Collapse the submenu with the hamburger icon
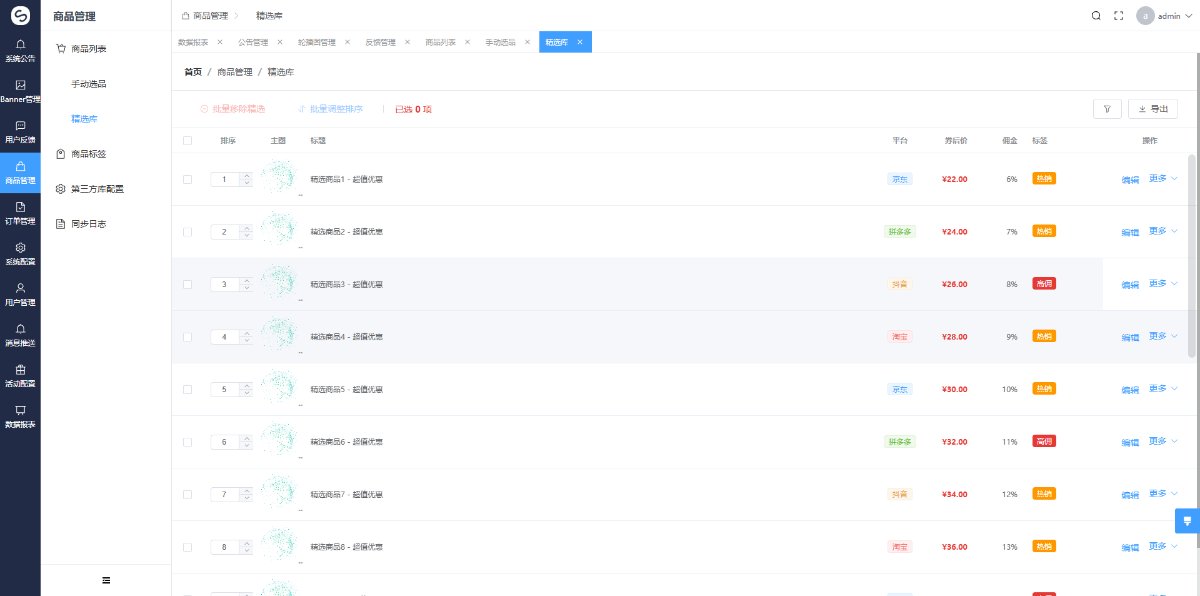This screenshot has width=1200, height=596. pos(106,580)
